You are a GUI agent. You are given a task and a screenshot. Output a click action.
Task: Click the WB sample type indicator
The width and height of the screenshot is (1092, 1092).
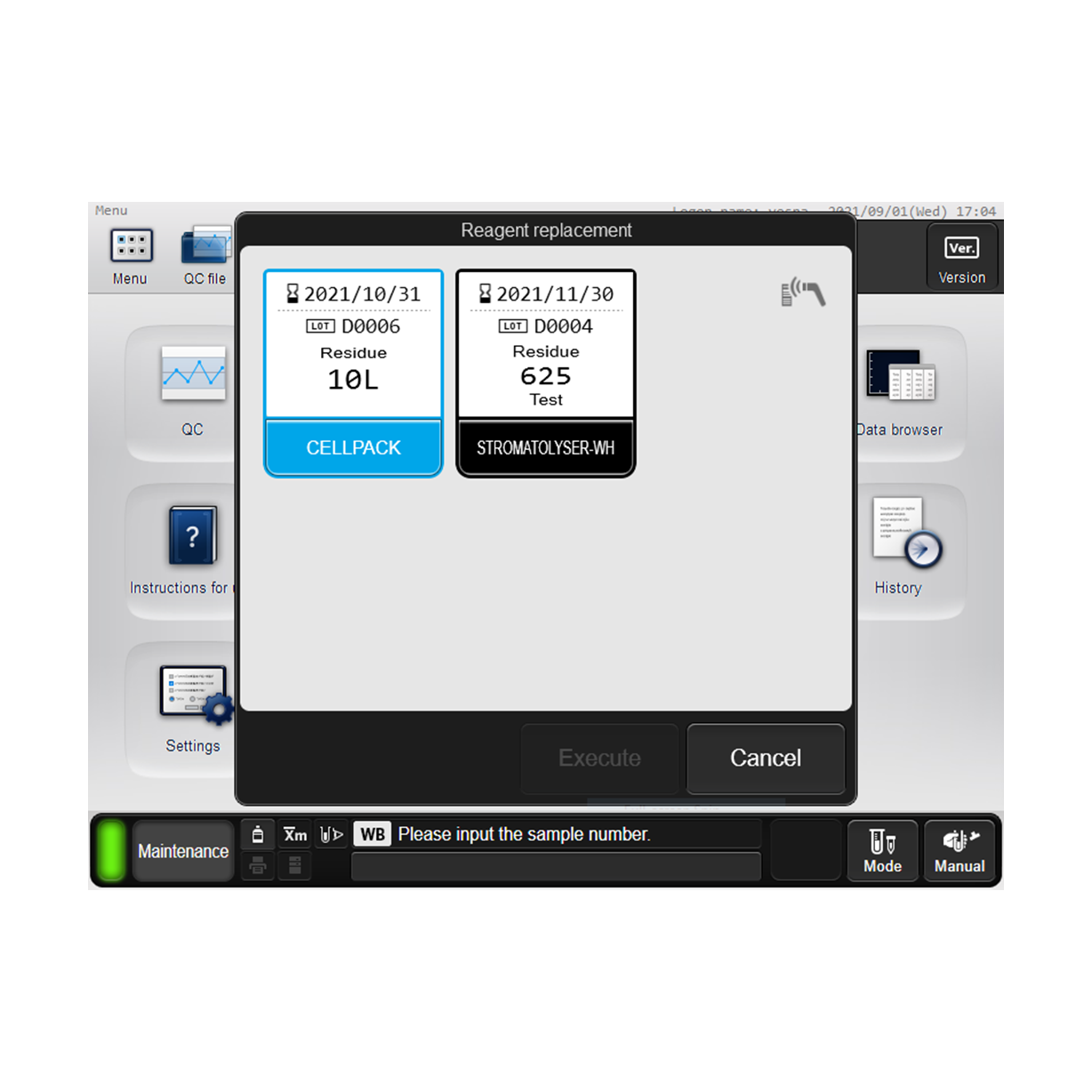[x=373, y=834]
